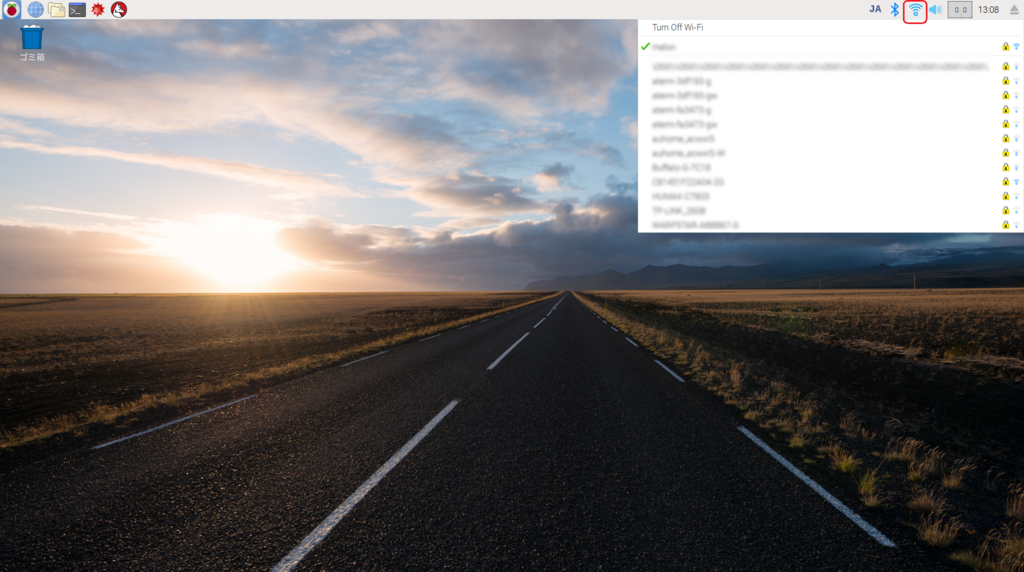The width and height of the screenshot is (1024, 572).
Task: Click the lock icon on the melon row
Action: click(1006, 46)
